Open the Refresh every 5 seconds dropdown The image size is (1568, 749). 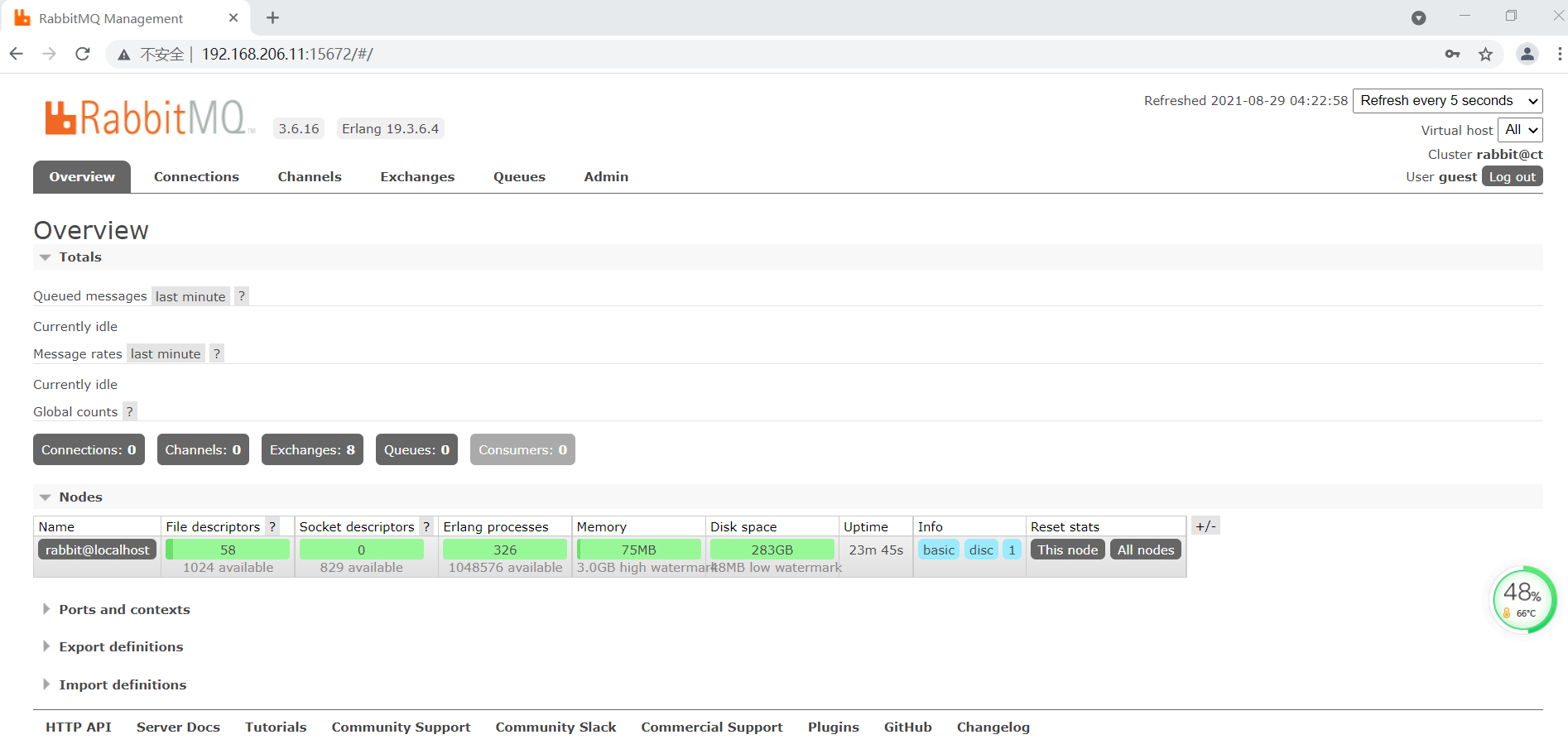click(1447, 101)
